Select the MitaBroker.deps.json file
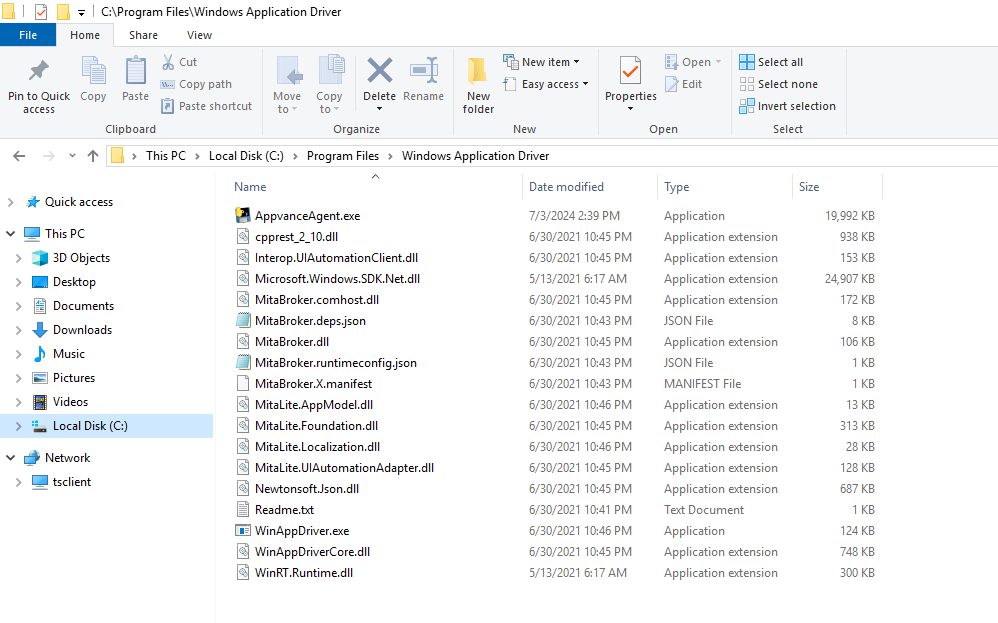998x623 pixels. pos(310,321)
